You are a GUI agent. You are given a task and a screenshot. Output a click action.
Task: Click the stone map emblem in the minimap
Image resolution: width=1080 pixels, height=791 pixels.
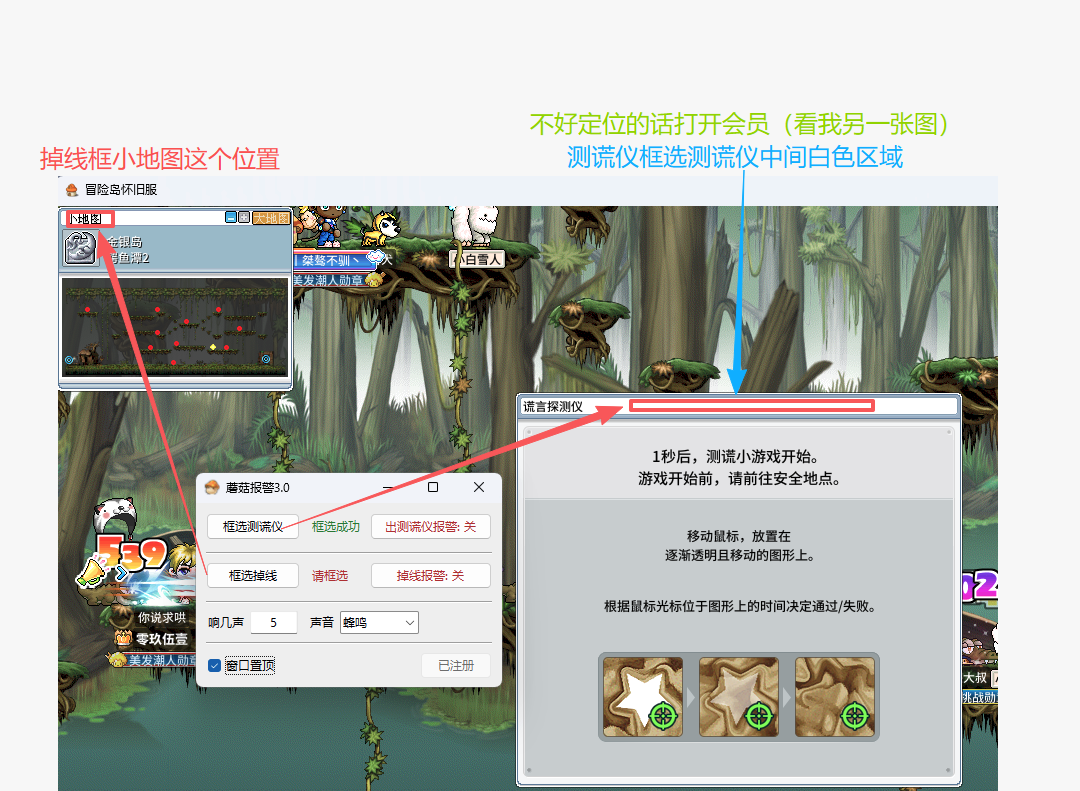pos(80,248)
